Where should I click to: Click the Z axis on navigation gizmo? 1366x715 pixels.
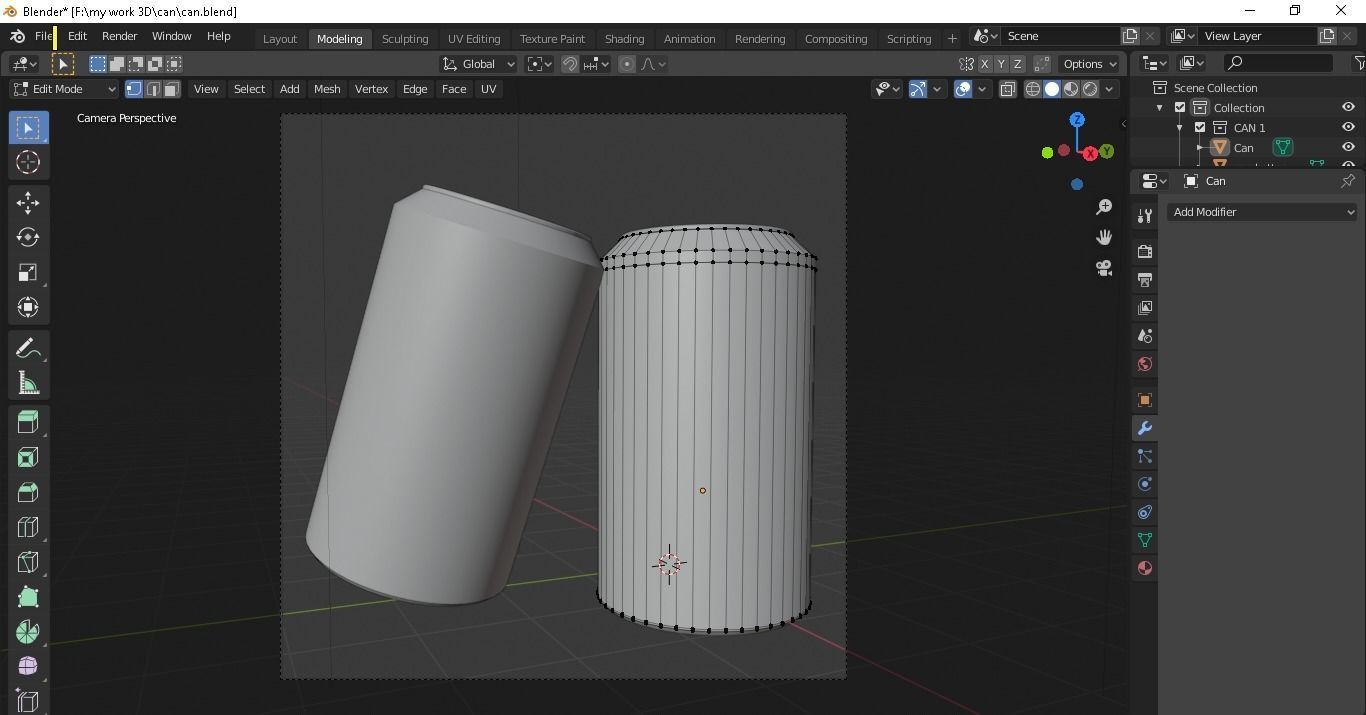click(1077, 120)
